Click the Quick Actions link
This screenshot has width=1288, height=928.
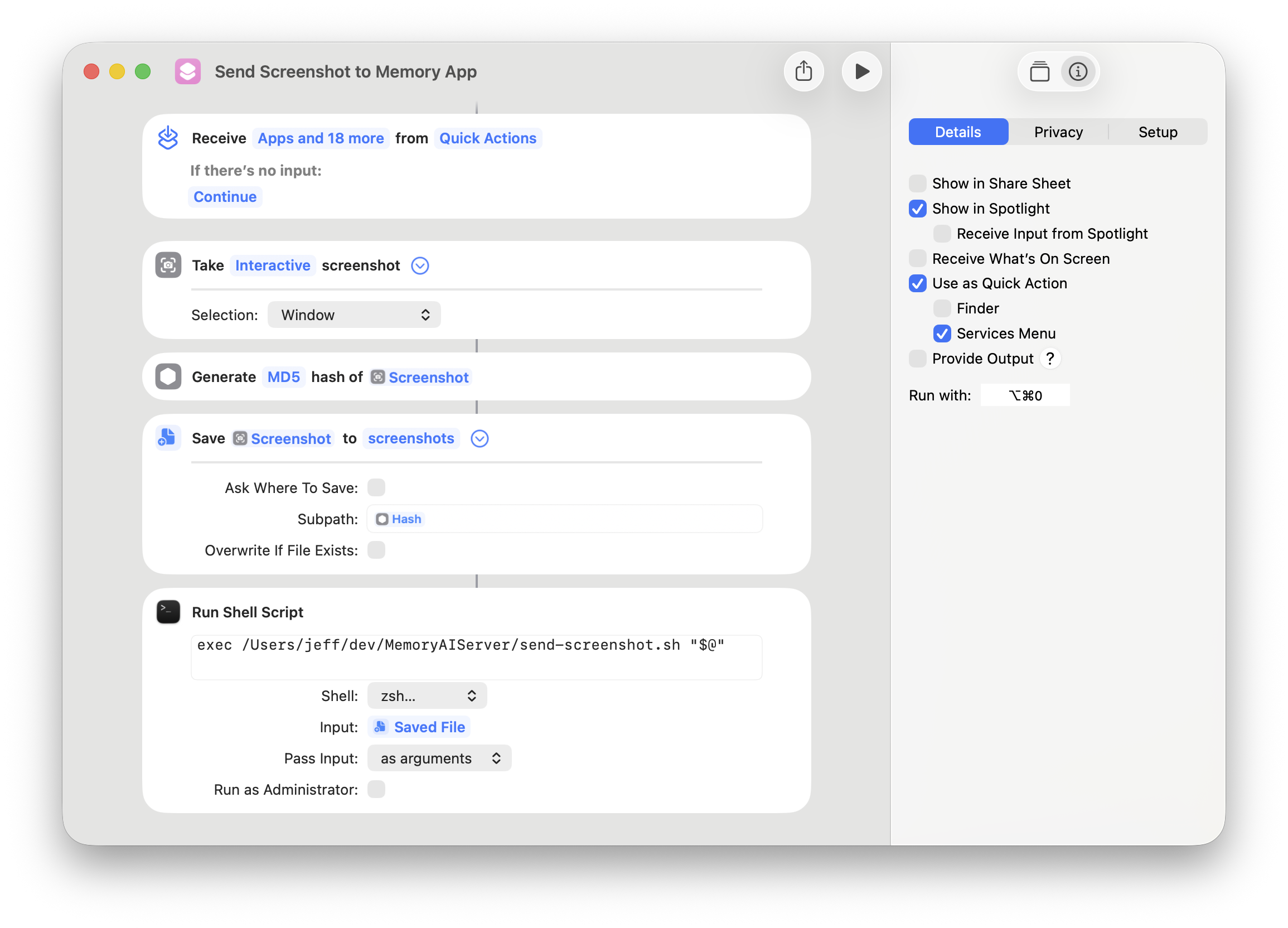[x=487, y=138]
